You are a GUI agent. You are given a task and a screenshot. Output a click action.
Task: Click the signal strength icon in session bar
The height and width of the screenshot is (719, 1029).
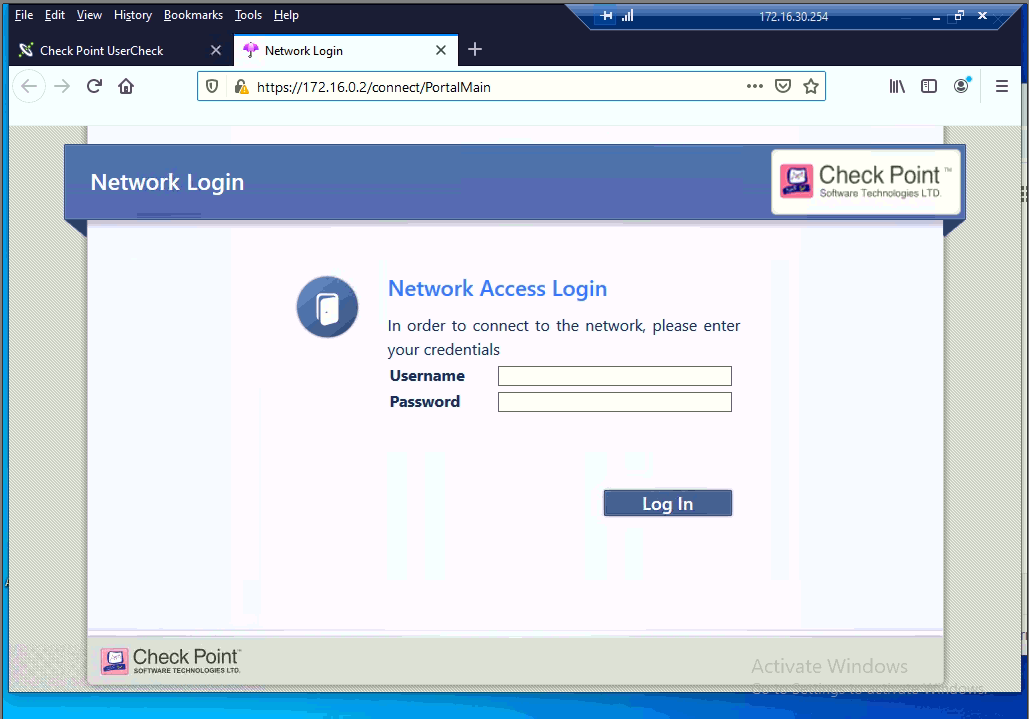627,16
